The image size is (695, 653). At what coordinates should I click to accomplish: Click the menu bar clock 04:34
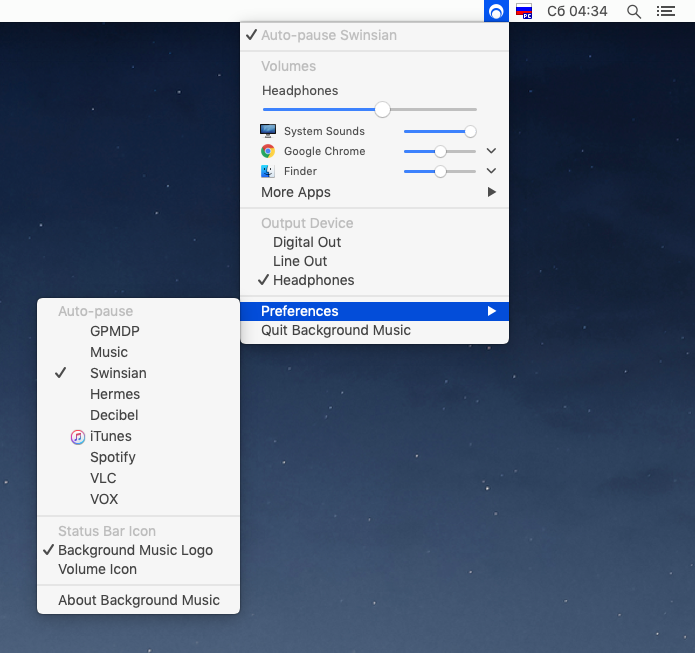577,11
